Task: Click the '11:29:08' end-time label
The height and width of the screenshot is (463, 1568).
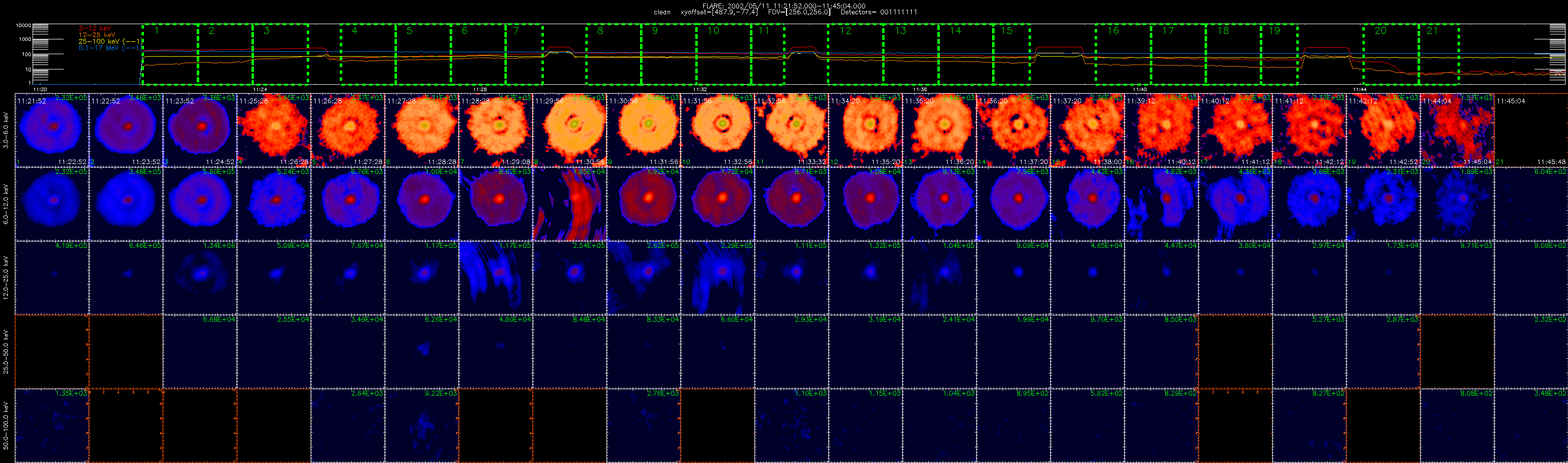Action: 516,163
